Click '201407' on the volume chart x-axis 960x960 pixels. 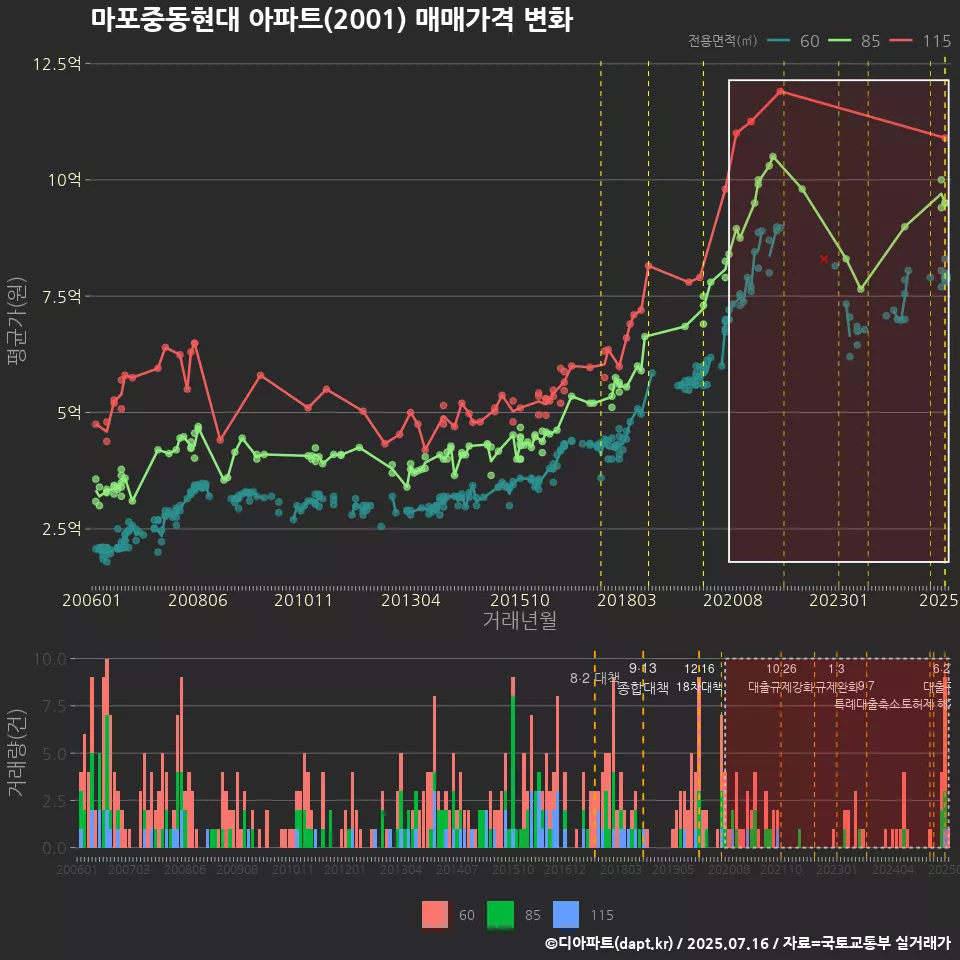click(x=457, y=869)
